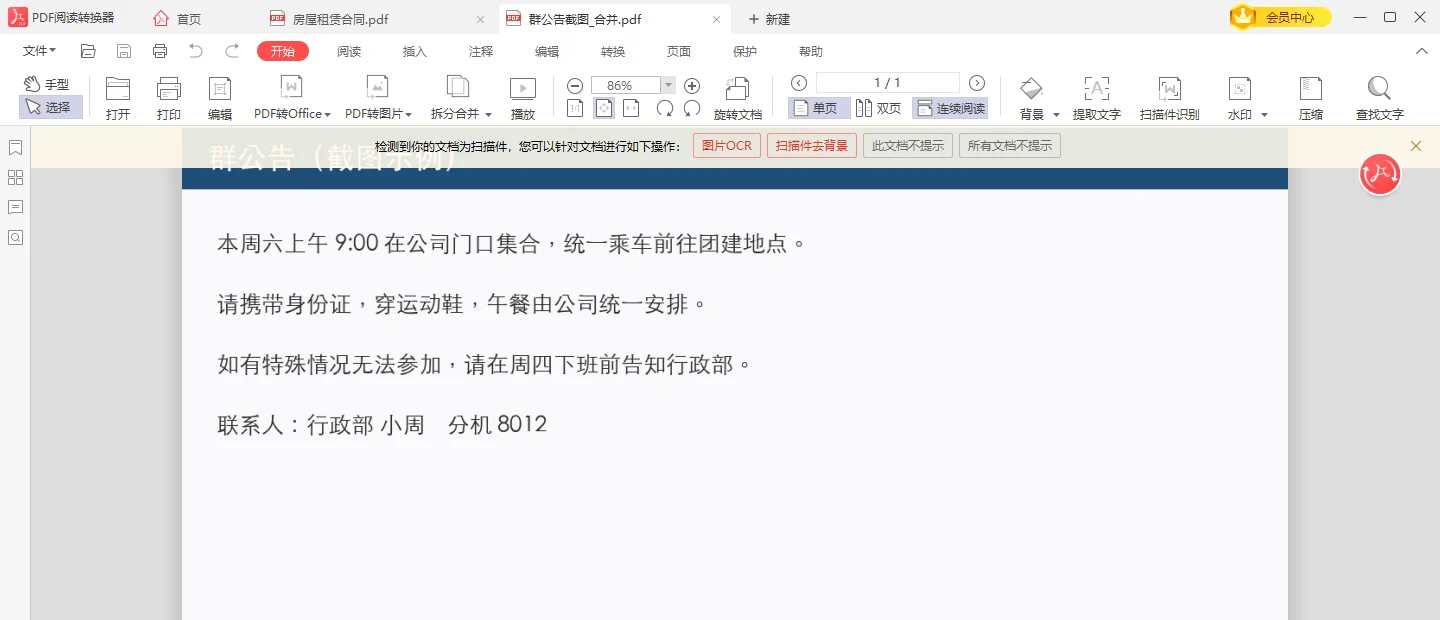
Task: Click the page number field 1 / 1
Action: click(x=888, y=83)
